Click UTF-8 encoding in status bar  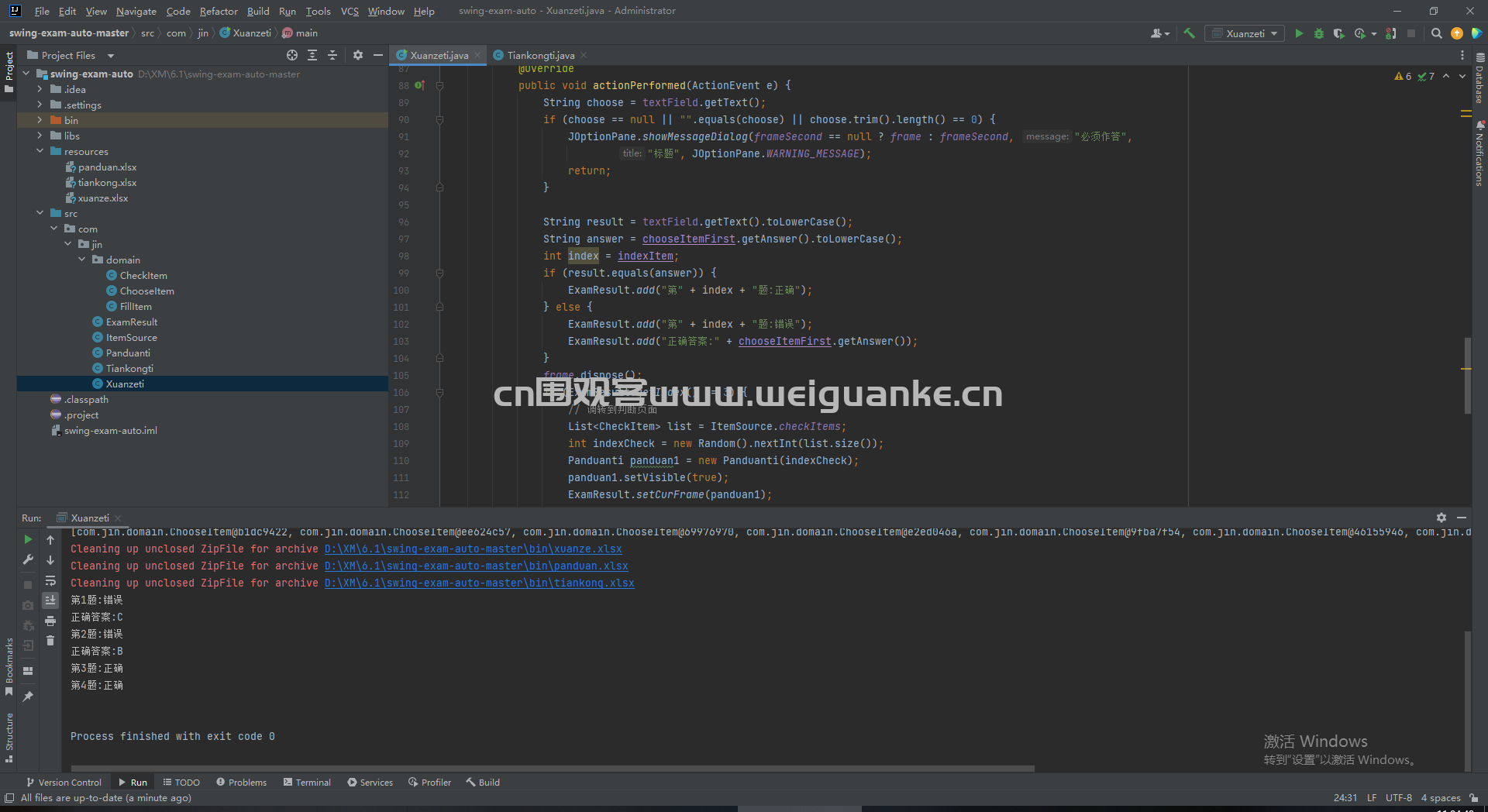point(1398,797)
